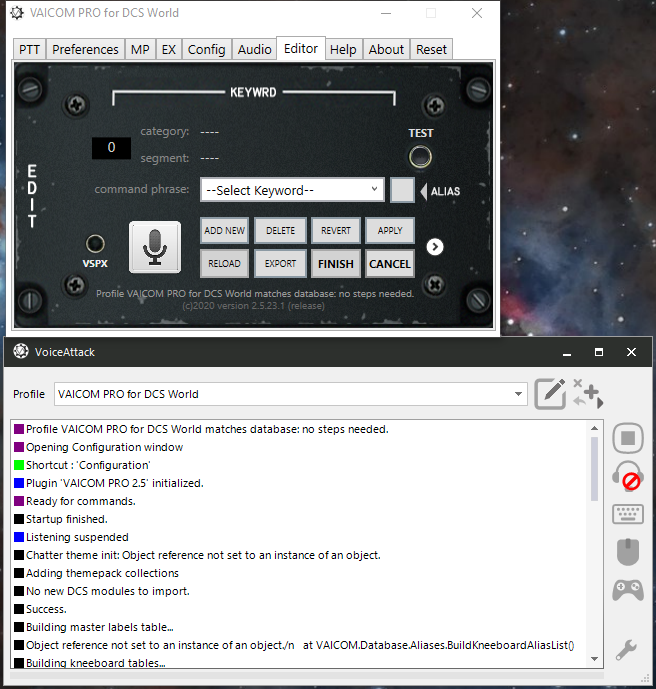Click the FINISH button
This screenshot has height=689, width=656.
(x=336, y=264)
